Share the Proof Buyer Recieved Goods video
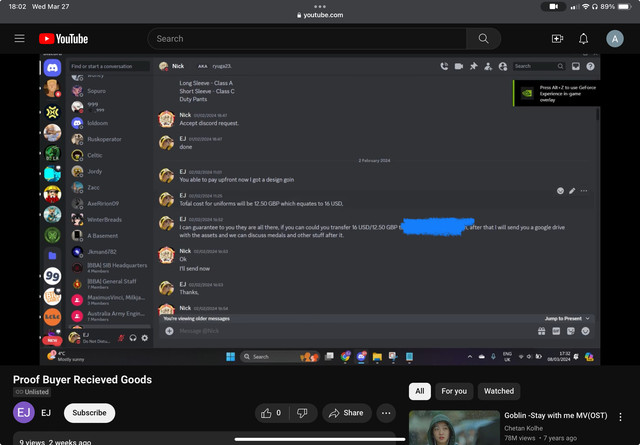The height and width of the screenshot is (445, 640). coord(347,413)
